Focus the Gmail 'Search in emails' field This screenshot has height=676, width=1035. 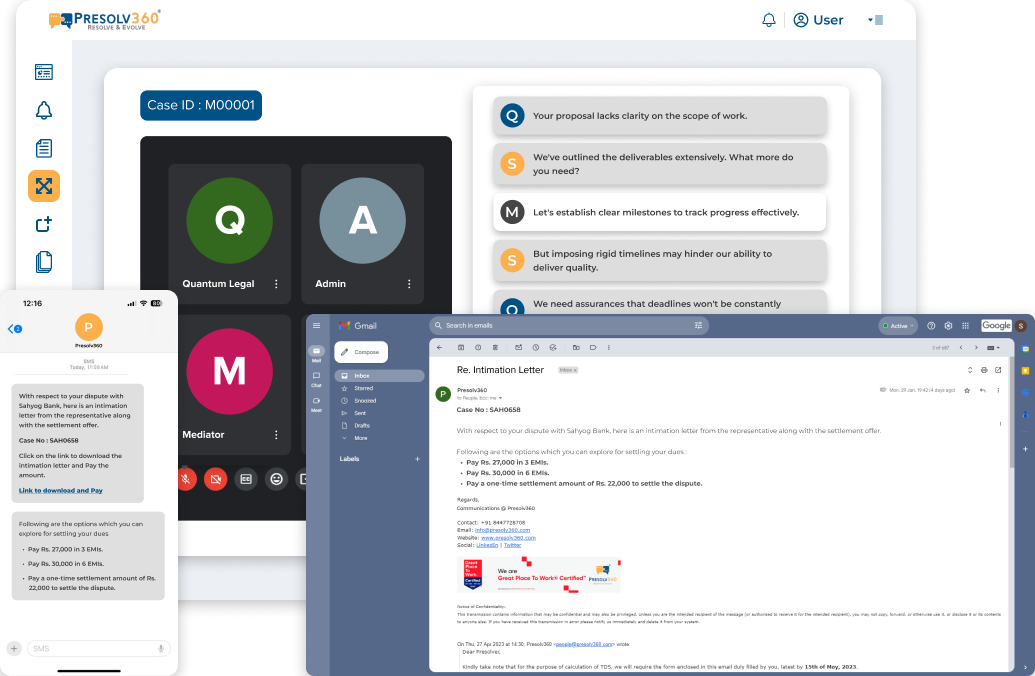pyautogui.click(x=568, y=325)
